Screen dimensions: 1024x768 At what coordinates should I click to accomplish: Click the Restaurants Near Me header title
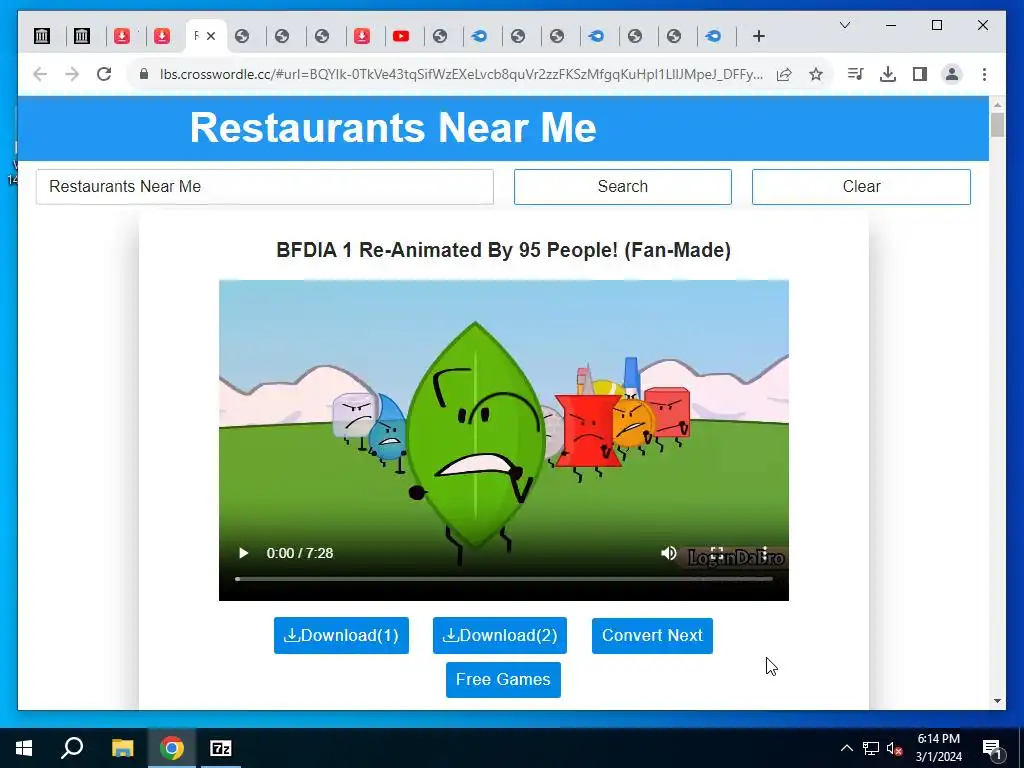[x=392, y=127]
